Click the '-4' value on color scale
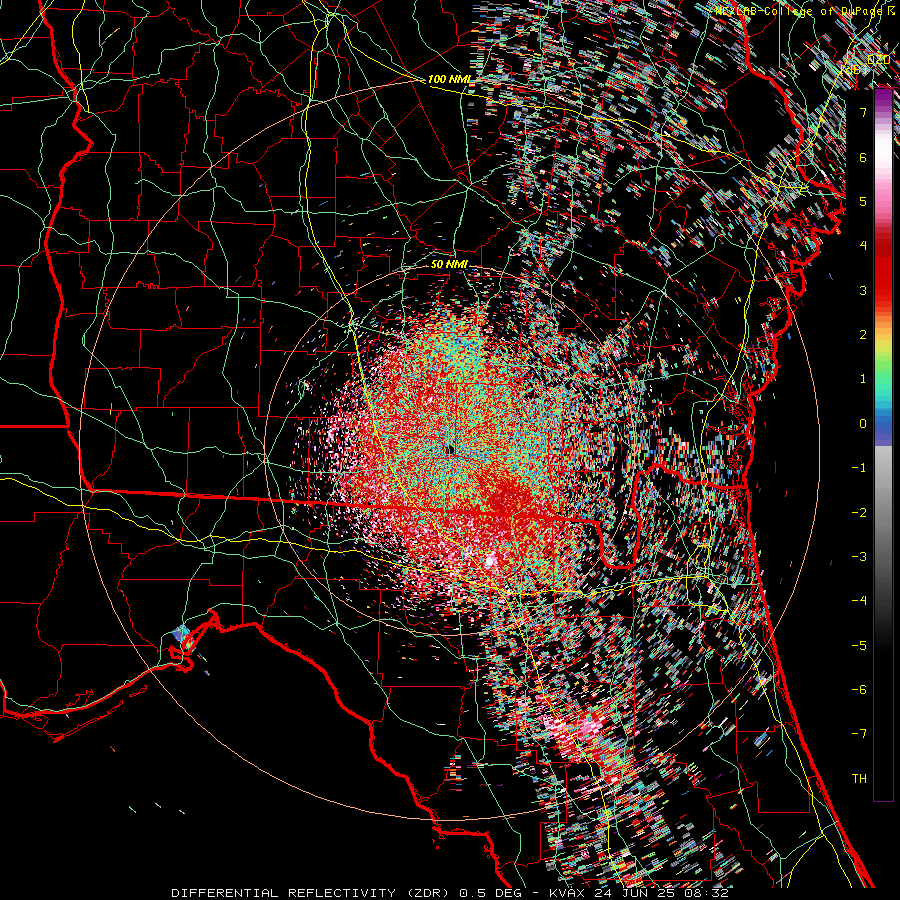900x900 pixels. click(859, 601)
